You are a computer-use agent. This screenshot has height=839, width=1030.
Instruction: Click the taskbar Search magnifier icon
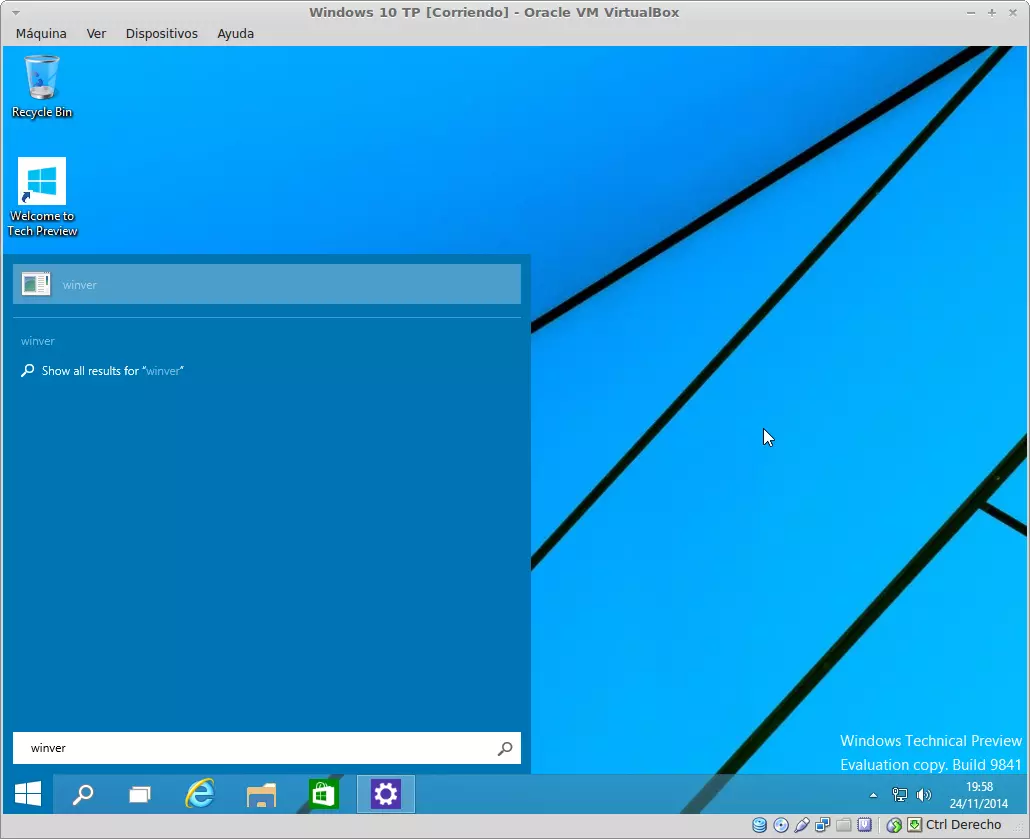tap(83, 794)
